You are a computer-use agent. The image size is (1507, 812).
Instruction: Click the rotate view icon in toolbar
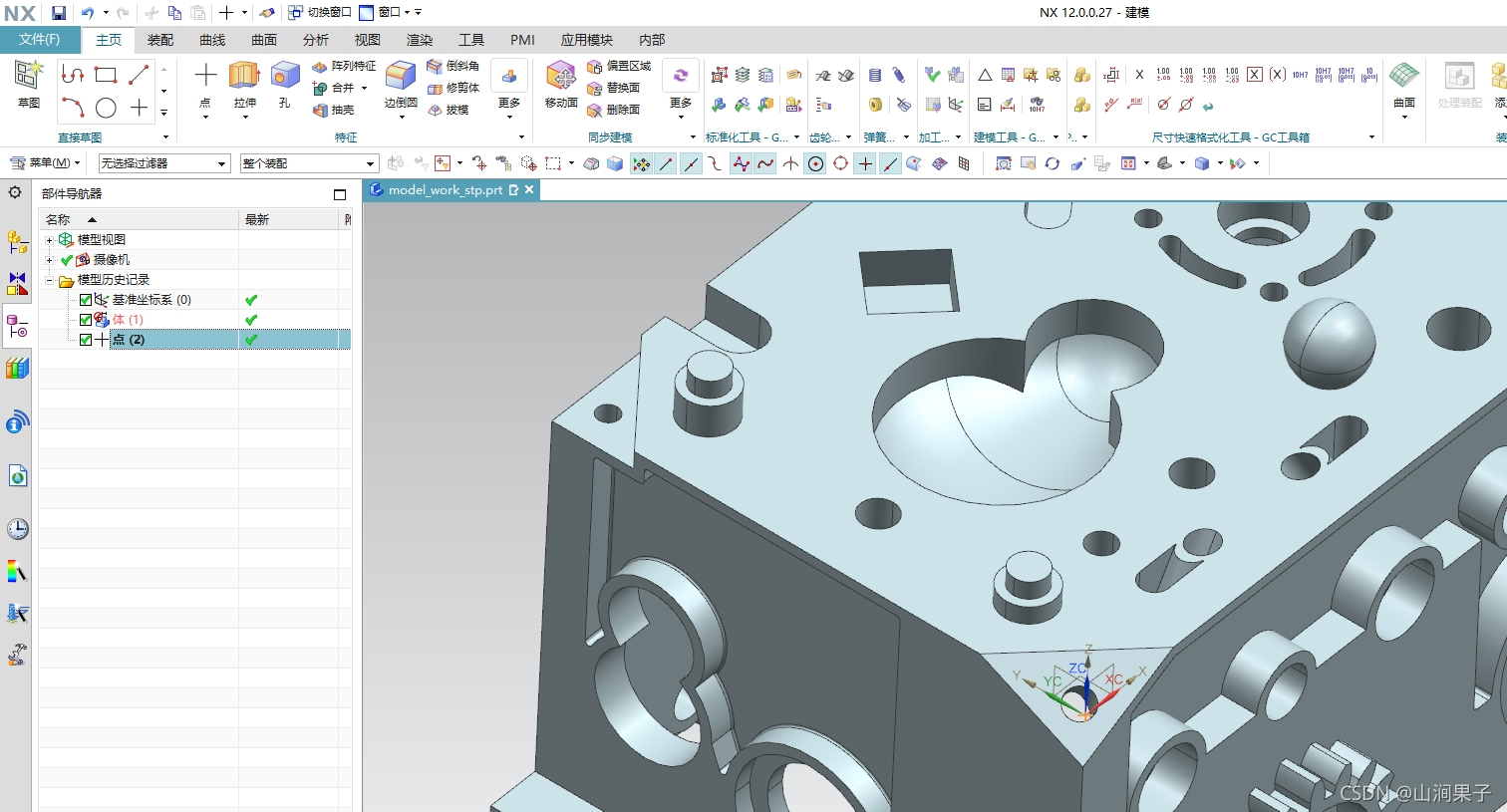[x=1052, y=163]
